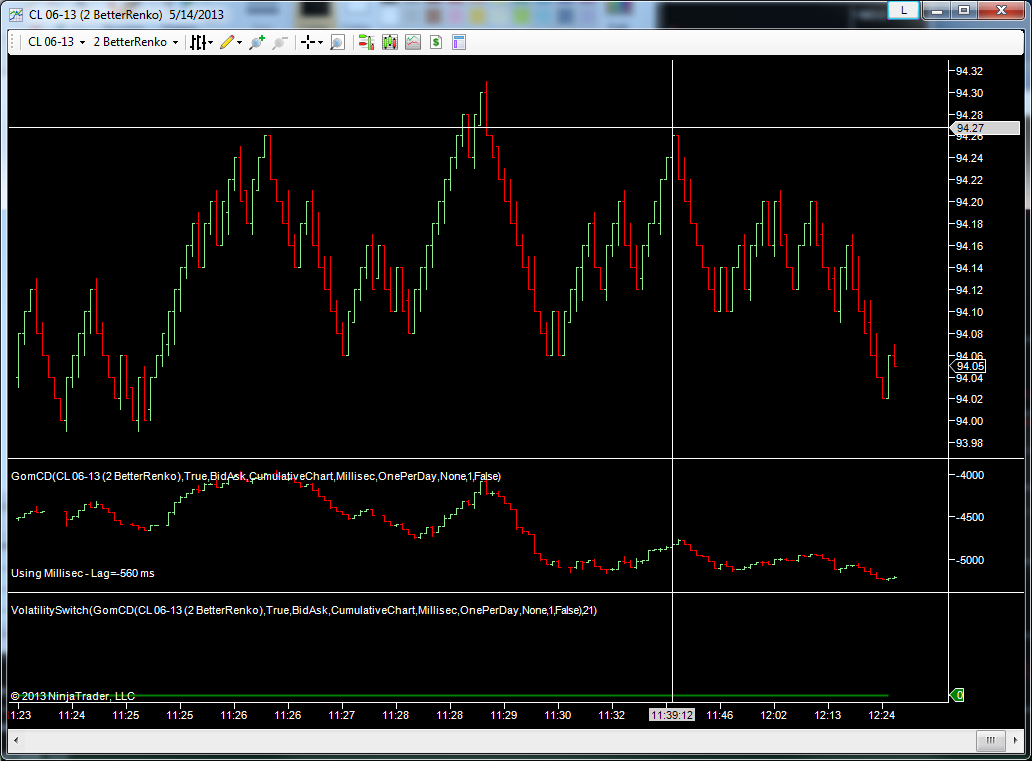Open the Chart Trader icon
1032x761 pixels.
tap(366, 42)
